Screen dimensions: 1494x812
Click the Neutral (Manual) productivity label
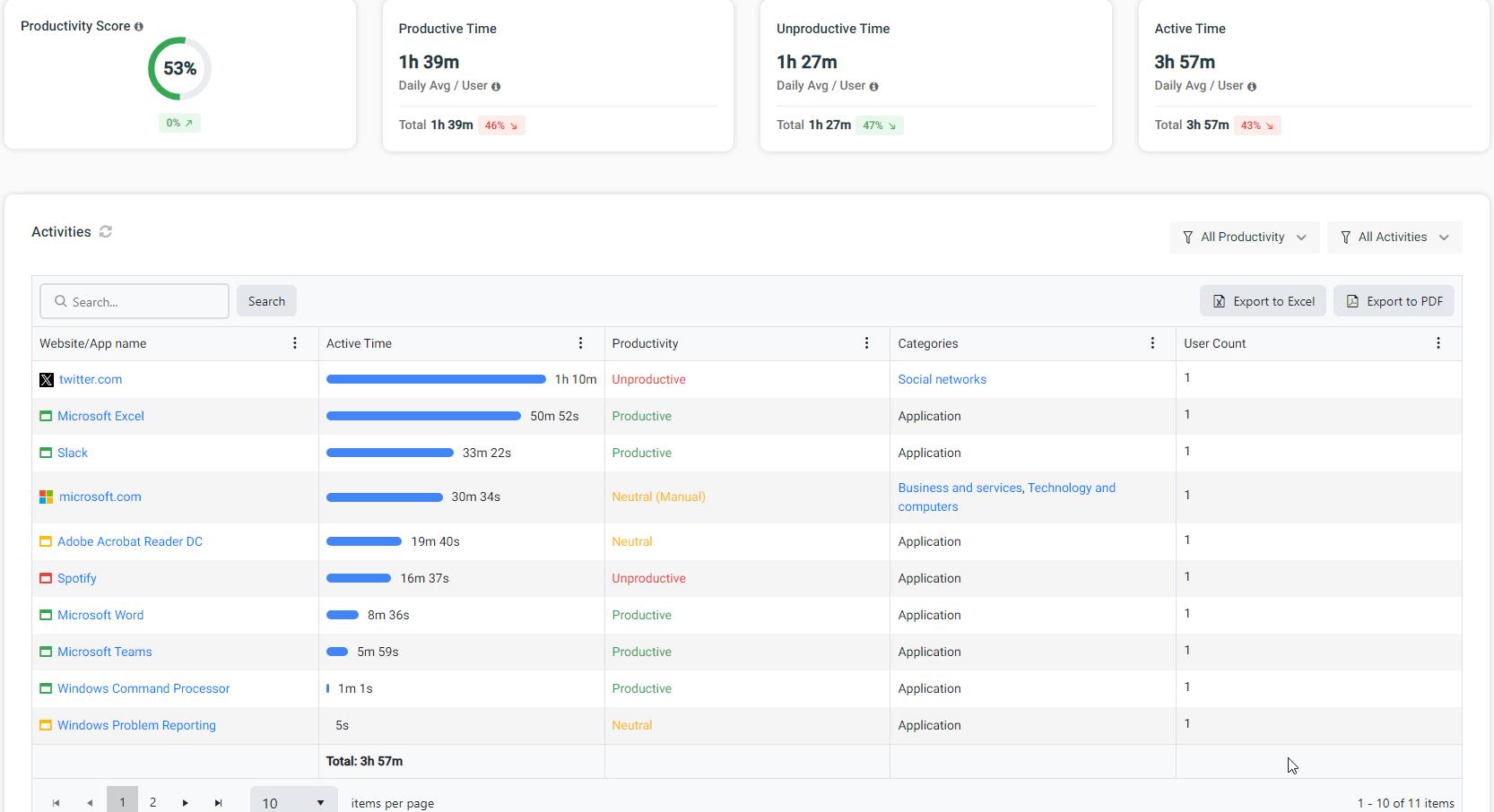coord(658,497)
